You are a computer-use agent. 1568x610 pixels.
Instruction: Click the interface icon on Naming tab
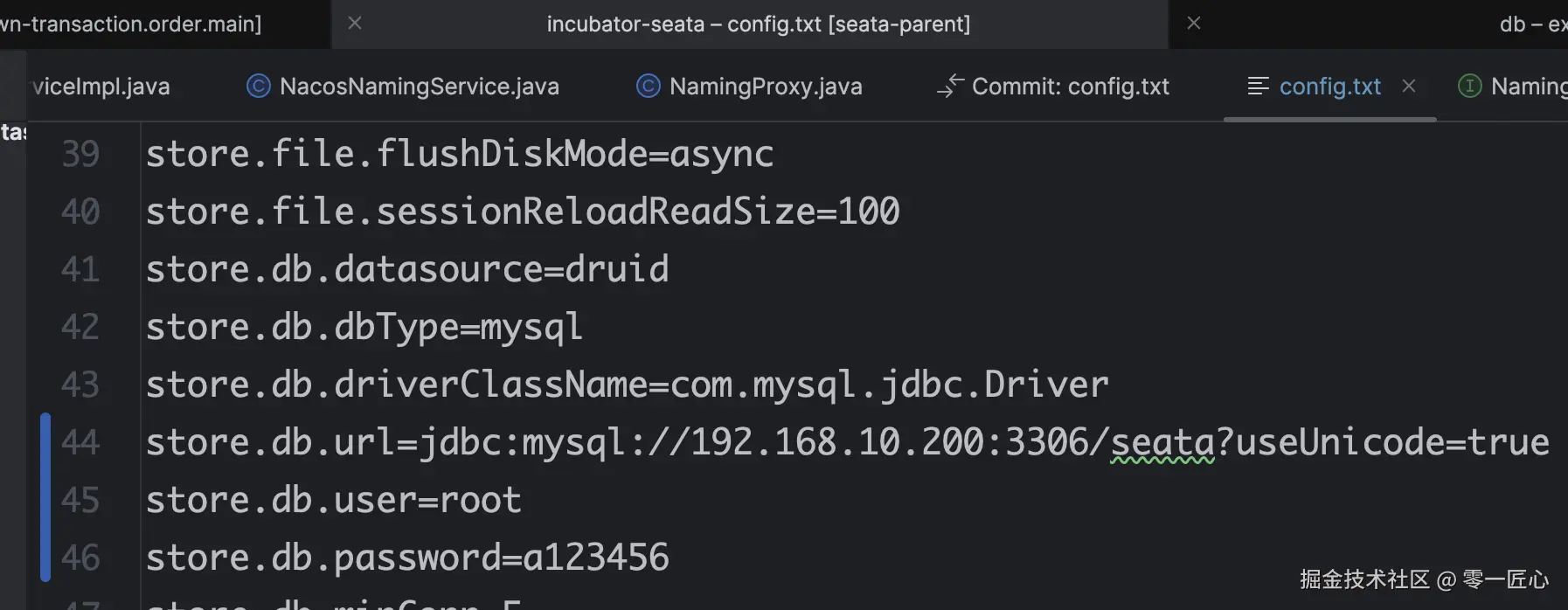click(x=1470, y=87)
